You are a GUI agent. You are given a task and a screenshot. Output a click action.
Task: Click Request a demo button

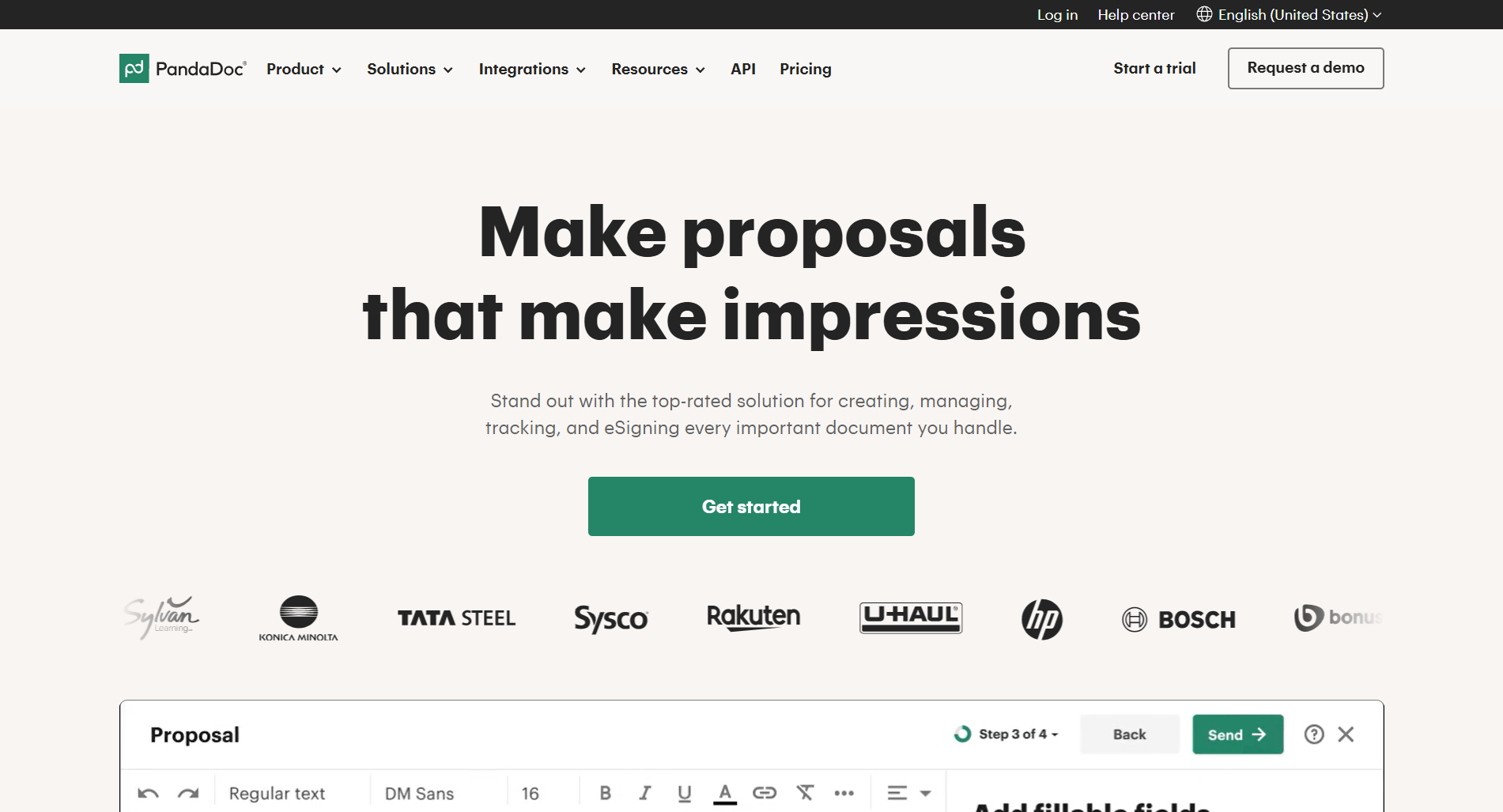[1305, 68]
